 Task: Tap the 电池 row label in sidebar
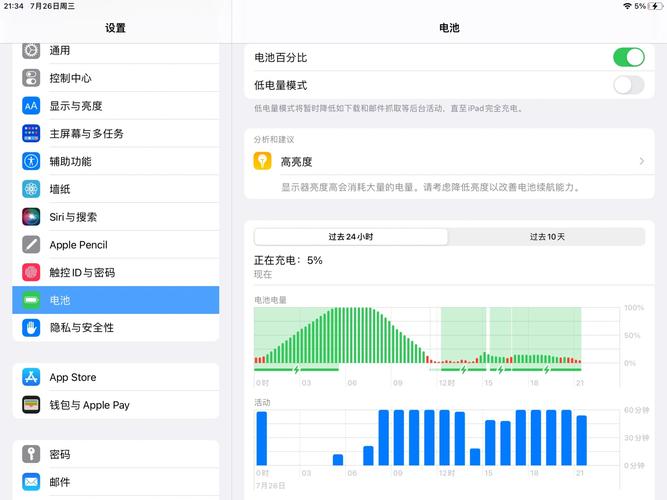pyautogui.click(x=60, y=300)
